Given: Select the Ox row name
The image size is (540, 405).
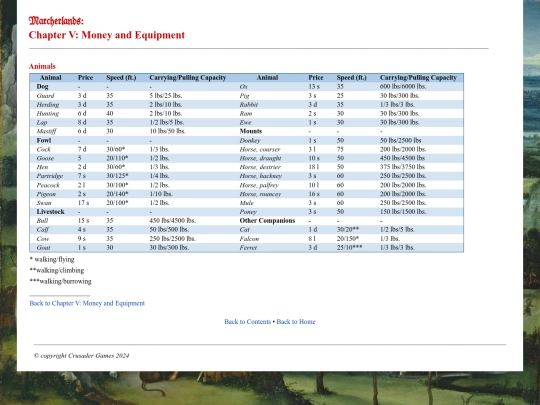Looking at the screenshot, I should click(x=243, y=86).
